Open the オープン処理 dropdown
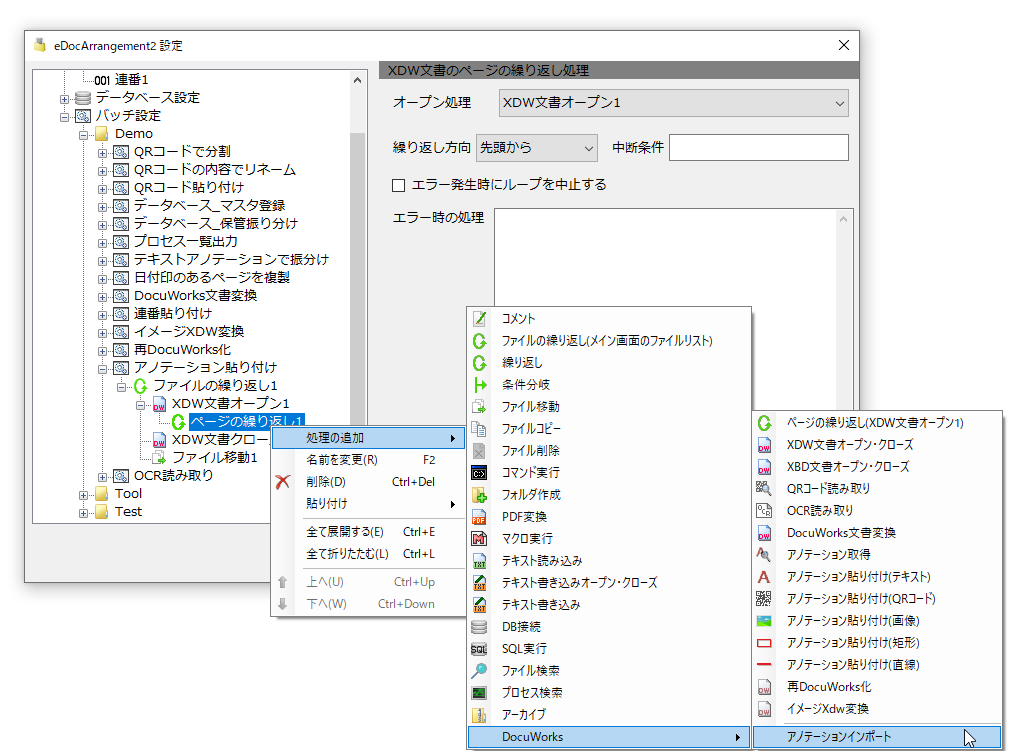1025x751 pixels. point(673,103)
